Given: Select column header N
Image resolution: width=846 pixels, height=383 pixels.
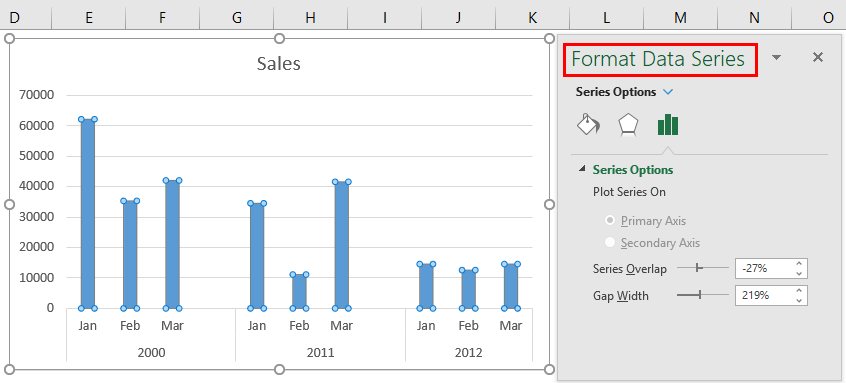Looking at the screenshot, I should click(754, 18).
